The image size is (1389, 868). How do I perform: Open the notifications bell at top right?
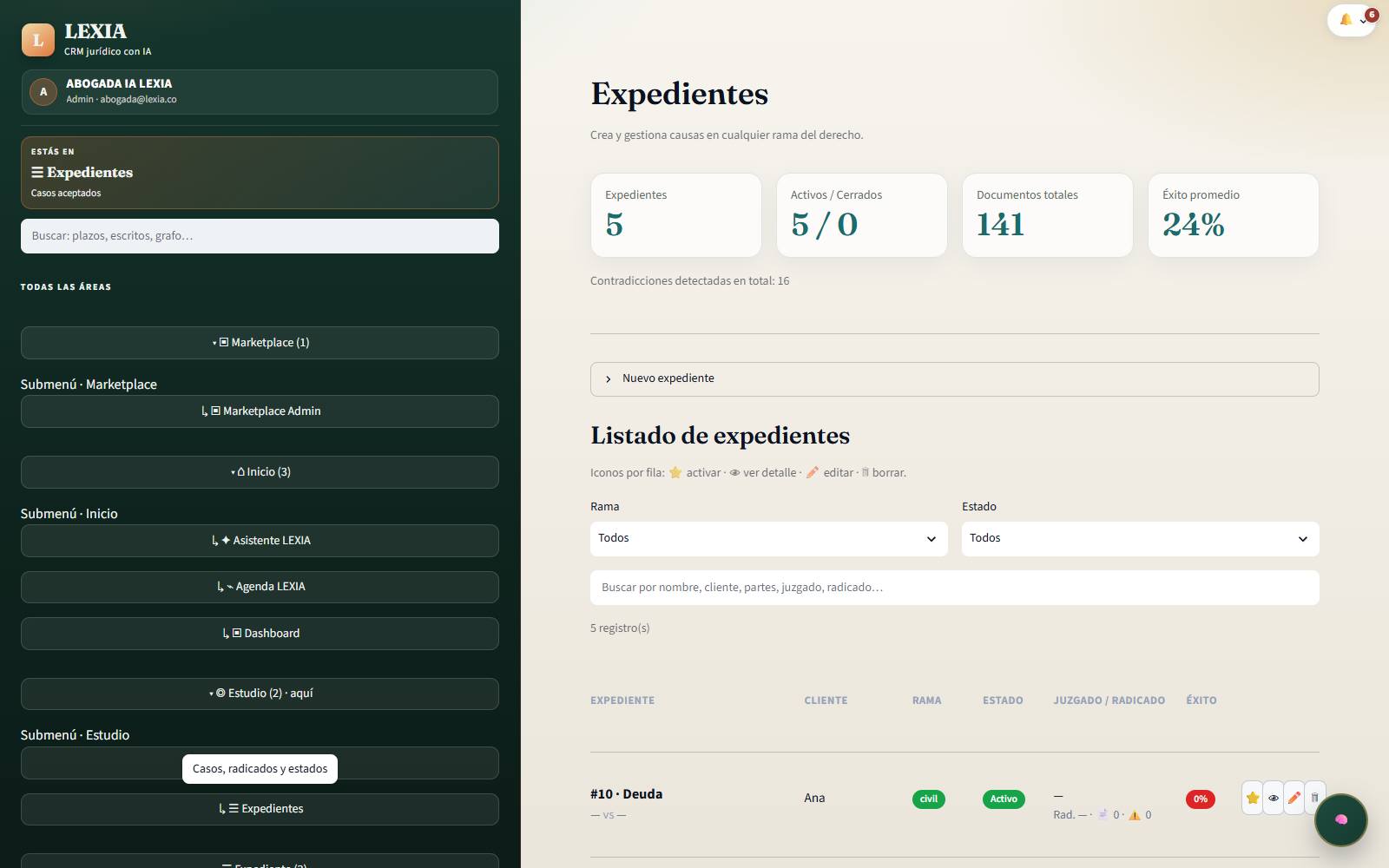pos(1351,19)
